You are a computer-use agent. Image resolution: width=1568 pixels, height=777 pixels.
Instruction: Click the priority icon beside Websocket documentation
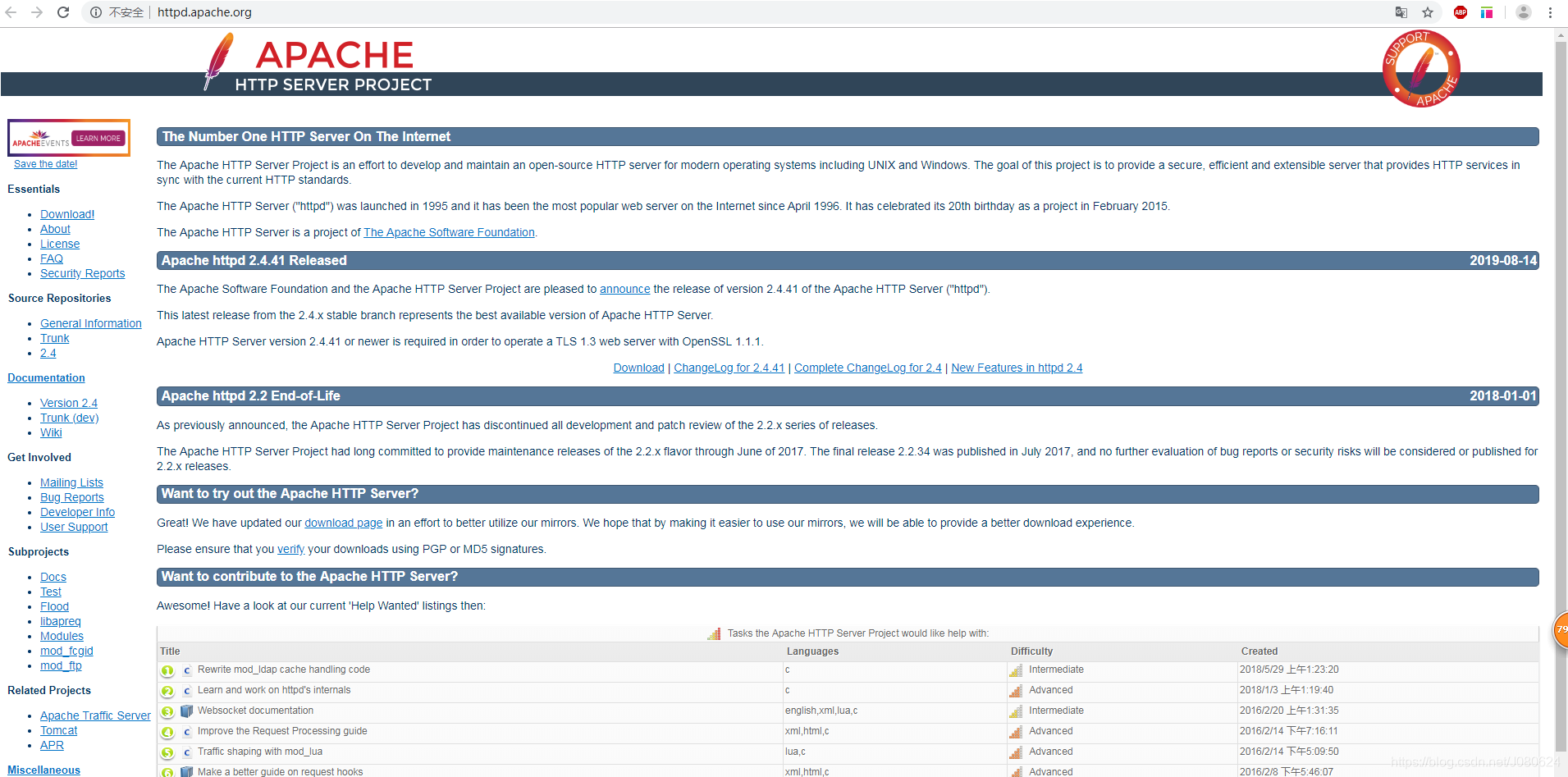tap(167, 711)
